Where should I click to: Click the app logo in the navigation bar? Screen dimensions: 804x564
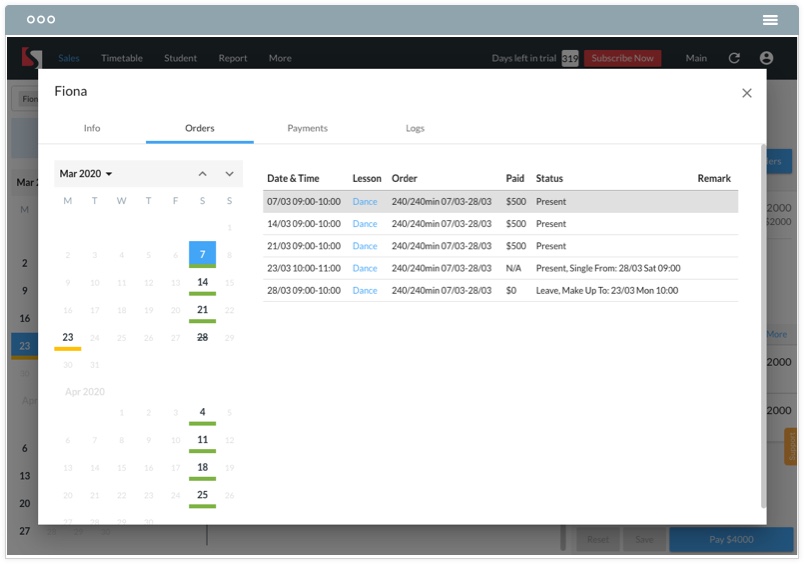point(31,58)
